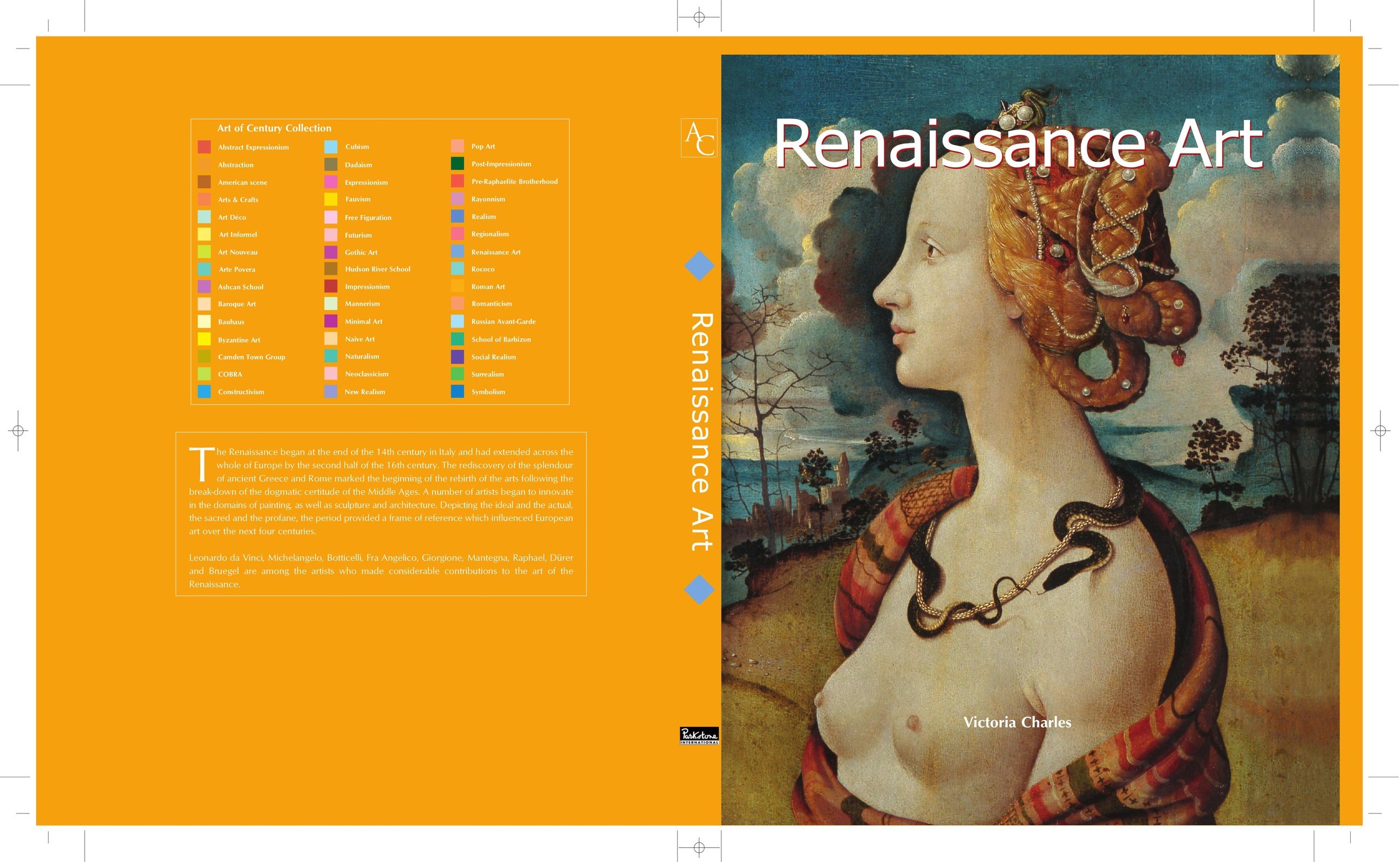Image resolution: width=1400 pixels, height=862 pixels.
Task: Click the 'Rococo' label
Action: [482, 269]
